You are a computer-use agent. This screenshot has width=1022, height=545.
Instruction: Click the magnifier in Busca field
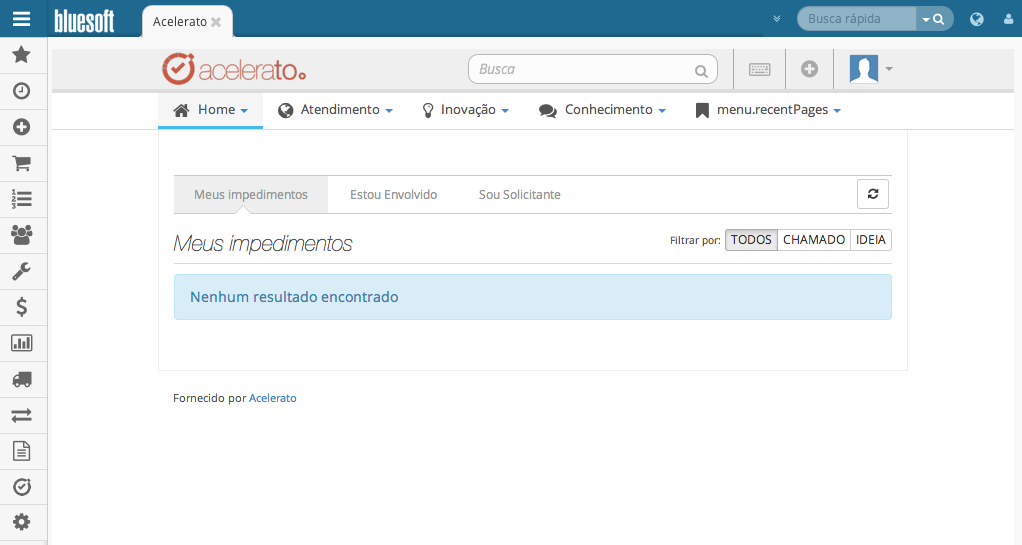click(701, 71)
